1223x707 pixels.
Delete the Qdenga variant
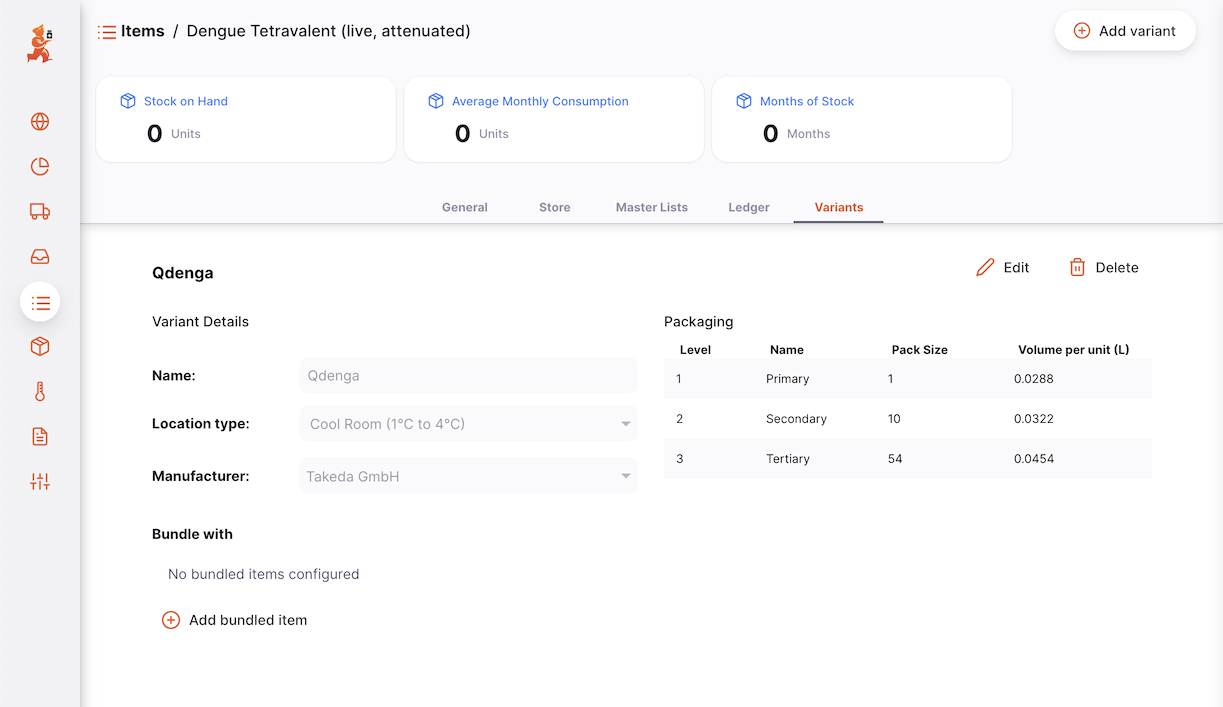(x=1104, y=267)
